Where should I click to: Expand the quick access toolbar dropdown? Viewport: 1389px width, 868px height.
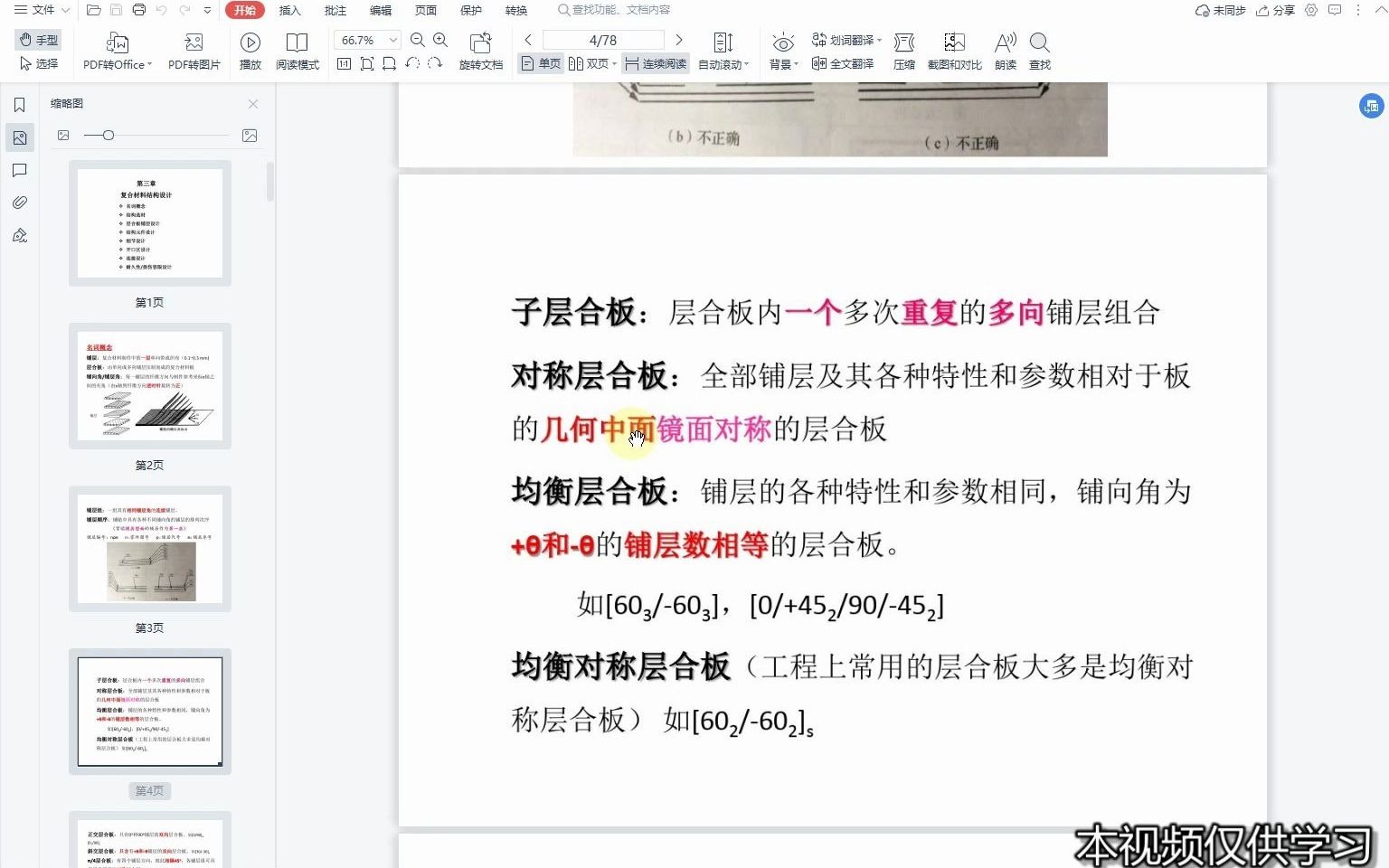click(x=208, y=10)
